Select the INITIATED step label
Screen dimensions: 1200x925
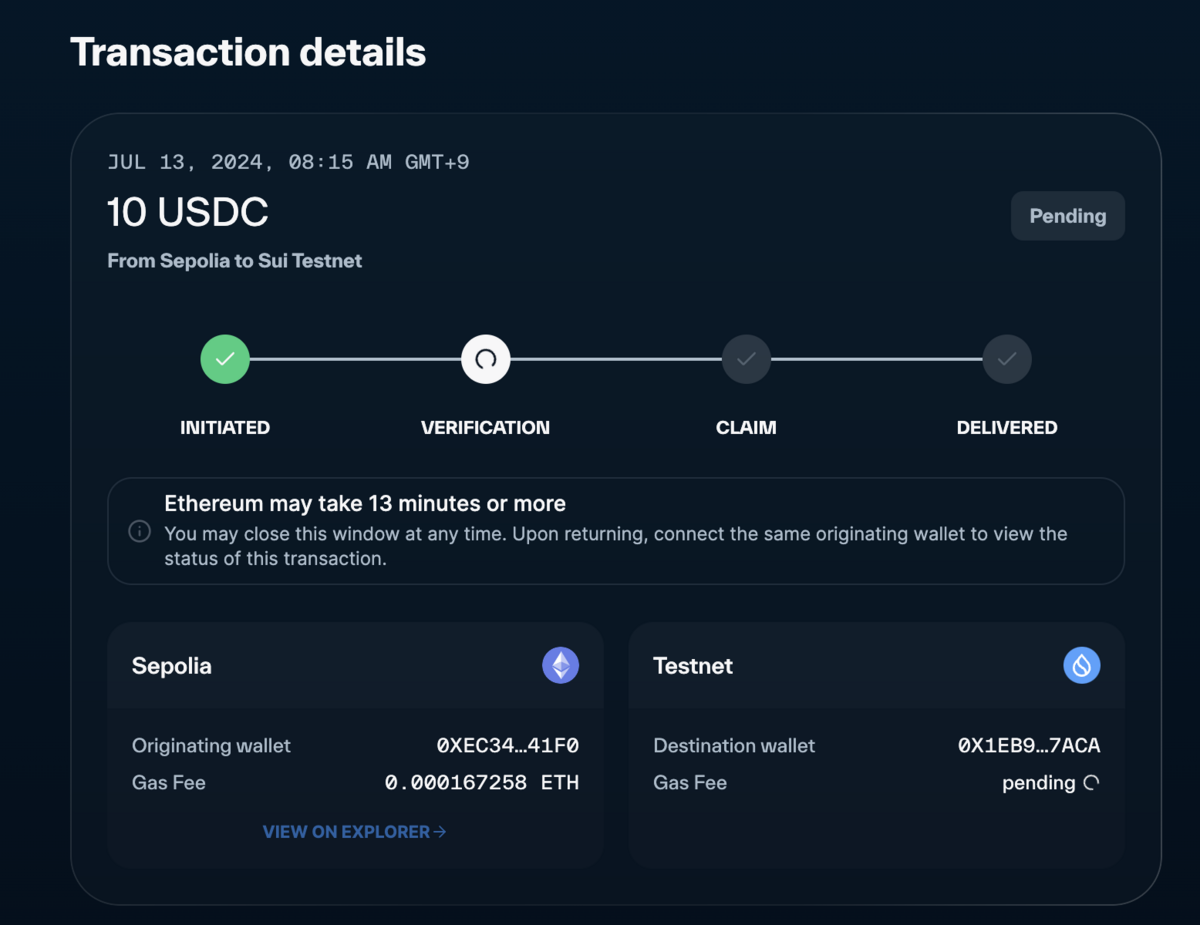tap(225, 427)
